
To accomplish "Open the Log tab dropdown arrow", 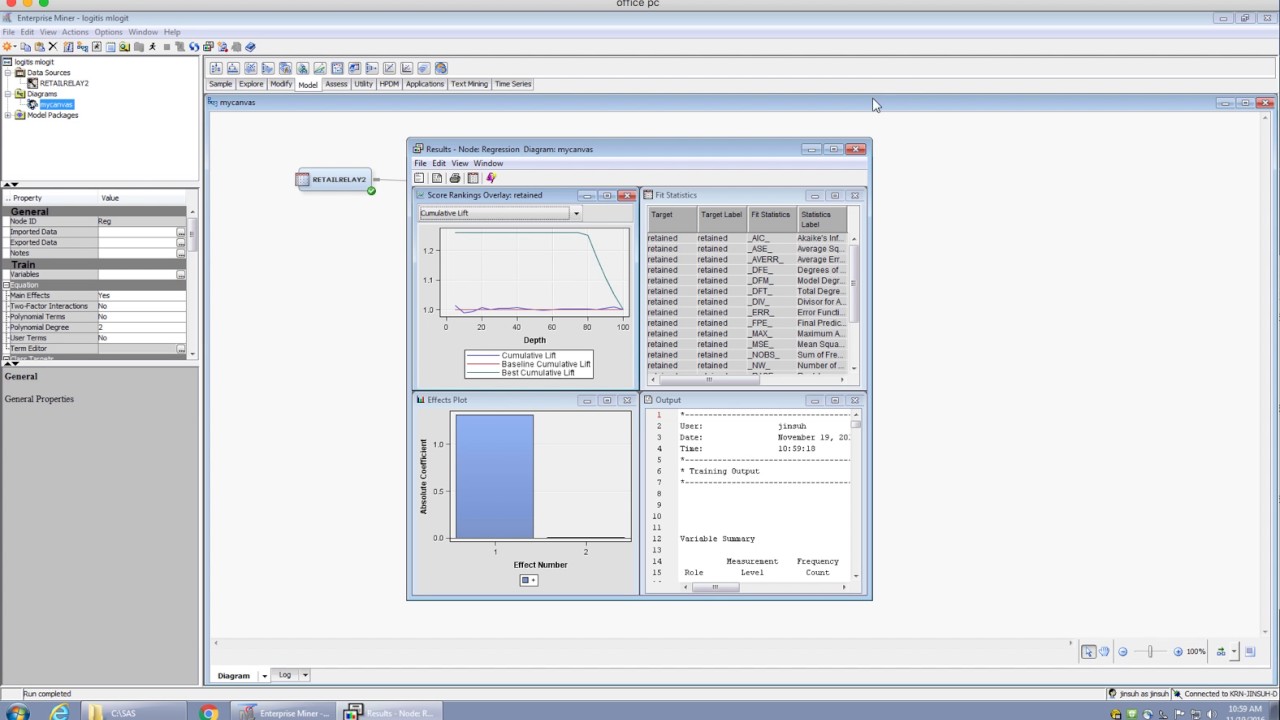I will 305,675.
